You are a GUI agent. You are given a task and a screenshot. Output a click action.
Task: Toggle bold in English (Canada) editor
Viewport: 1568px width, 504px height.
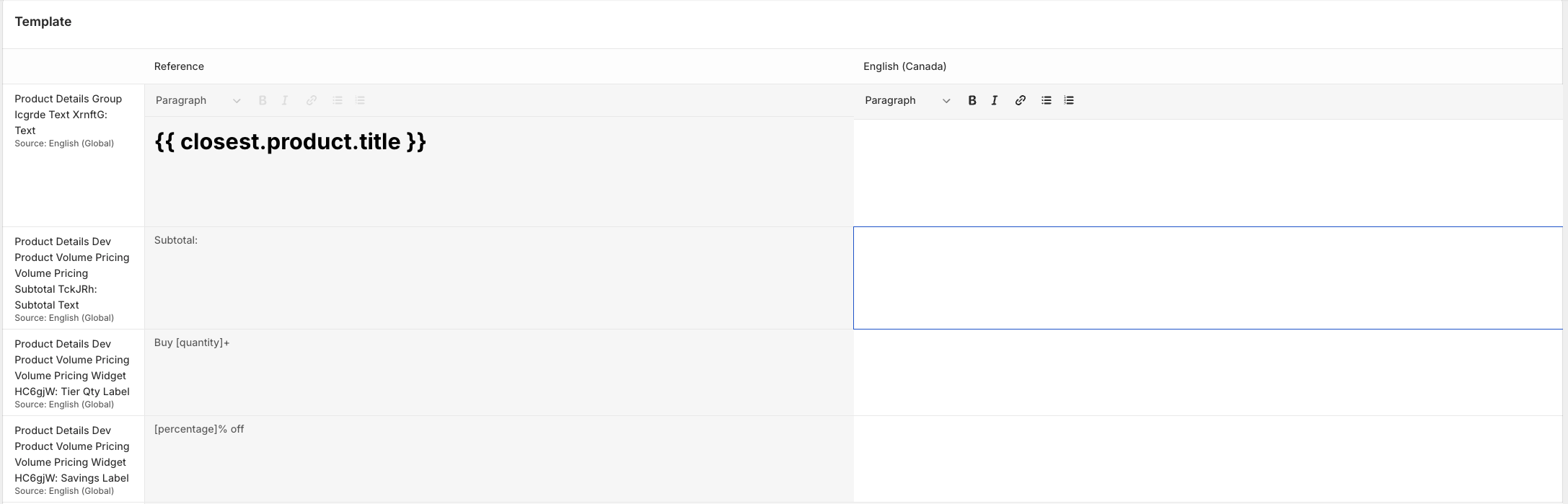point(972,100)
